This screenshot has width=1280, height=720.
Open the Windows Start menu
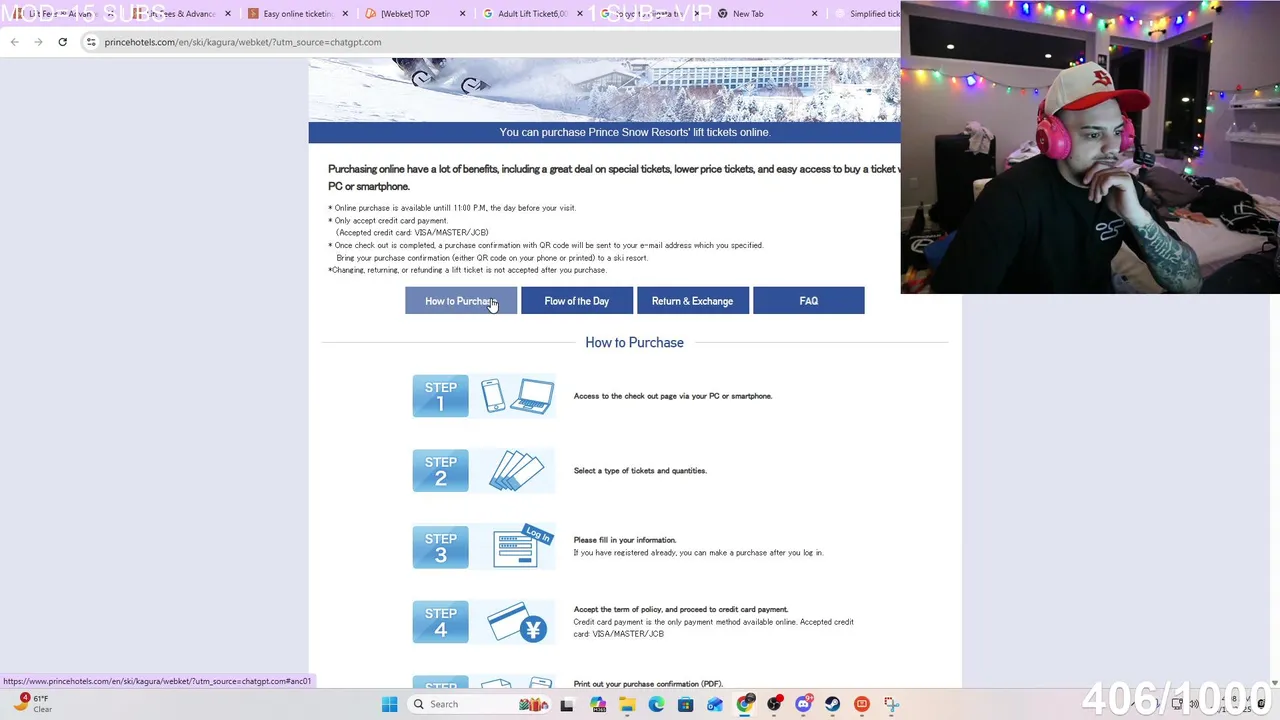coord(389,704)
